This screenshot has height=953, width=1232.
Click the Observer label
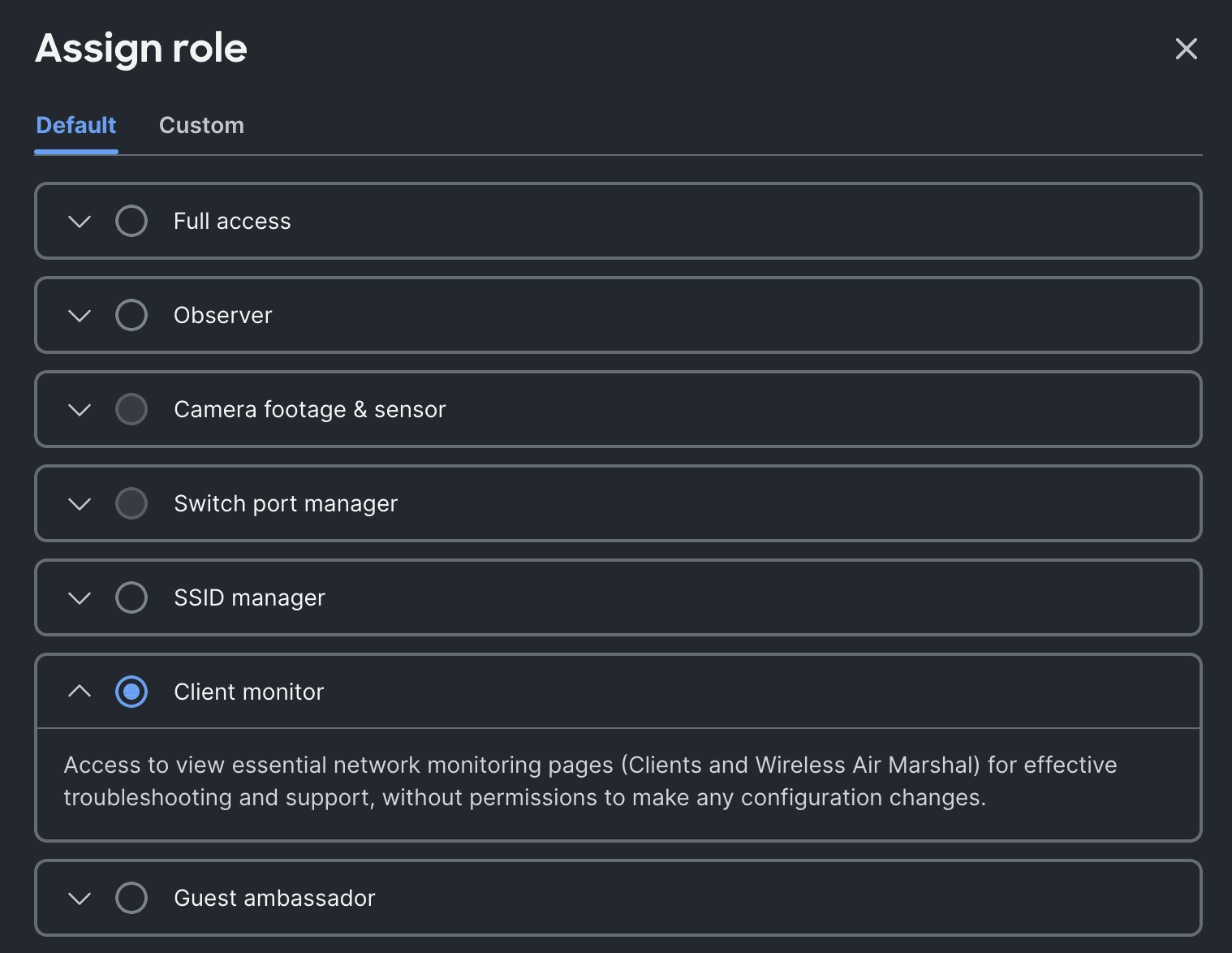(x=223, y=315)
